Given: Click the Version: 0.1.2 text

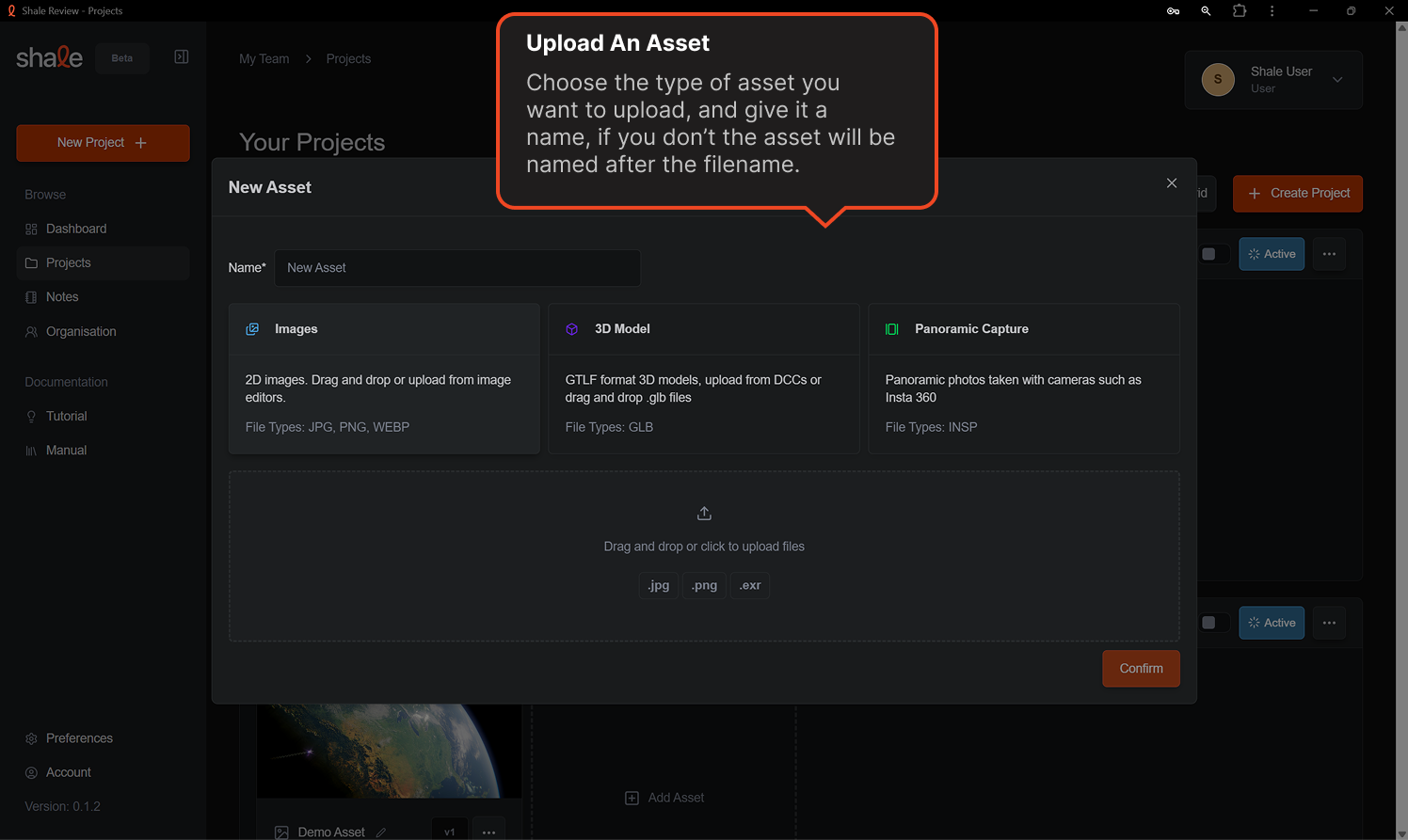Looking at the screenshot, I should pyautogui.click(x=63, y=806).
